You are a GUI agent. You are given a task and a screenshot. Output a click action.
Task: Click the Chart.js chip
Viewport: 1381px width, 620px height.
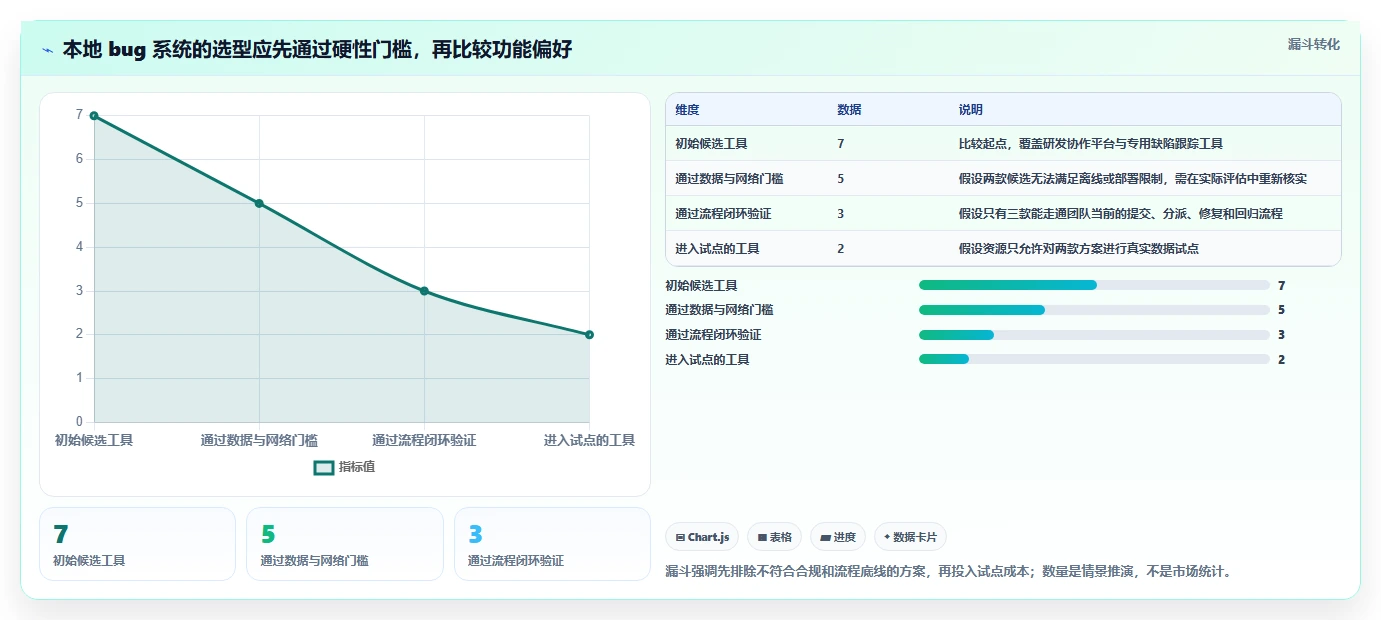(702, 537)
